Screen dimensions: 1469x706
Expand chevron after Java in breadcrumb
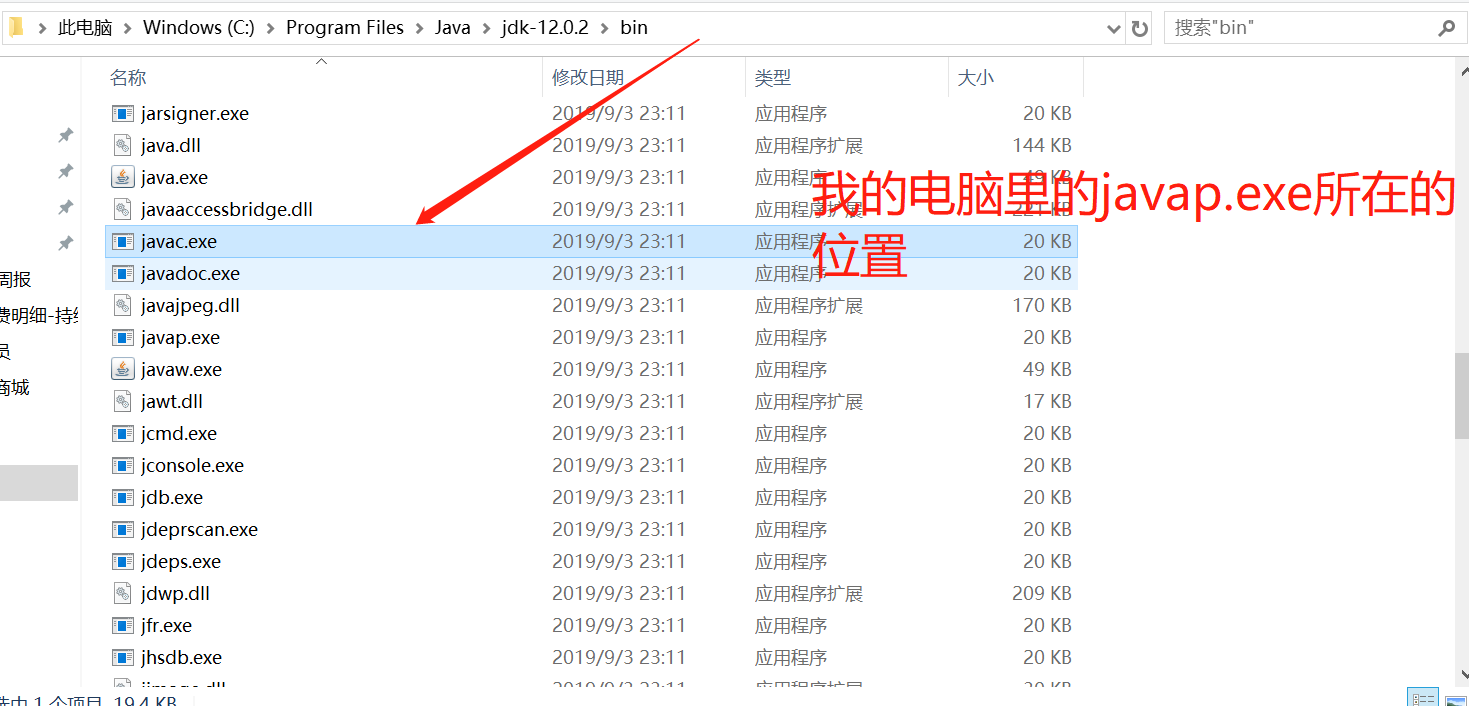[485, 28]
